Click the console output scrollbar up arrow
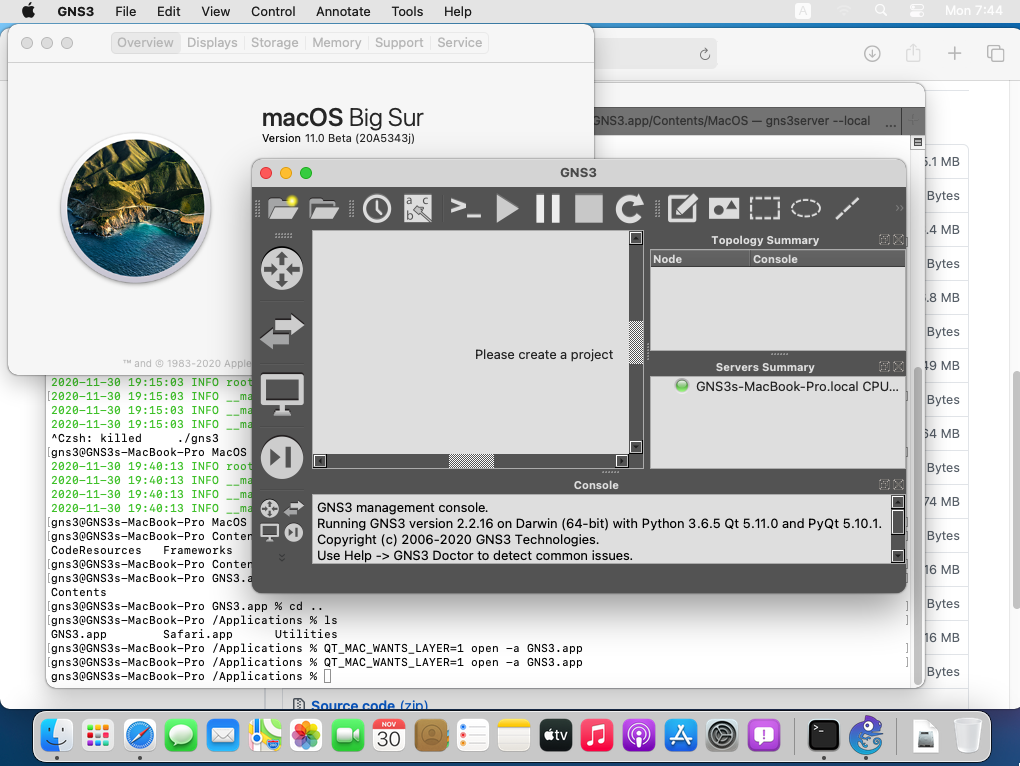 click(898, 502)
